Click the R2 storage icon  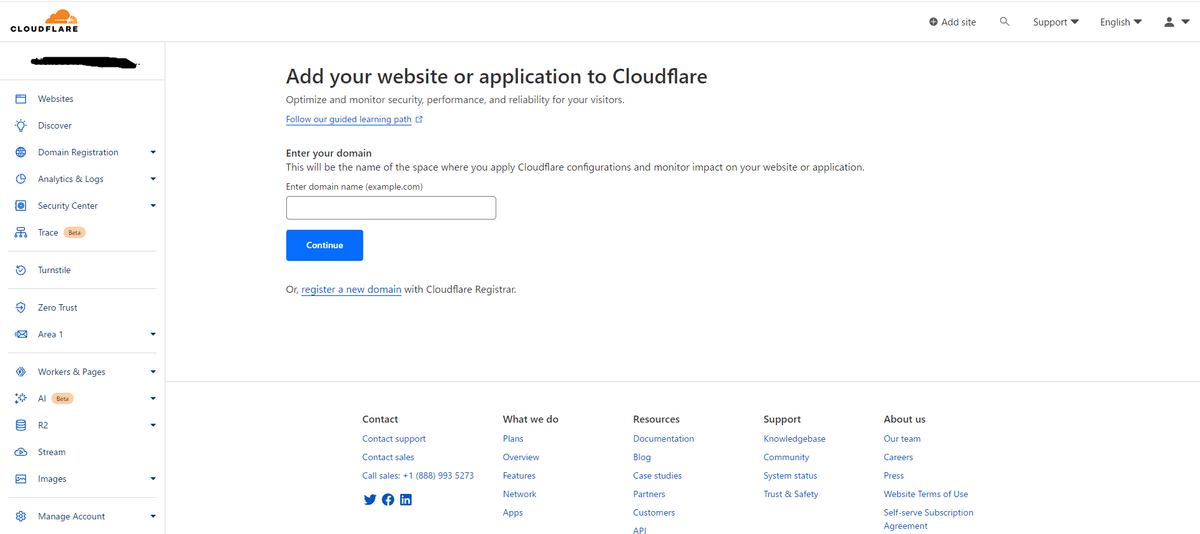pyautogui.click(x=20, y=425)
